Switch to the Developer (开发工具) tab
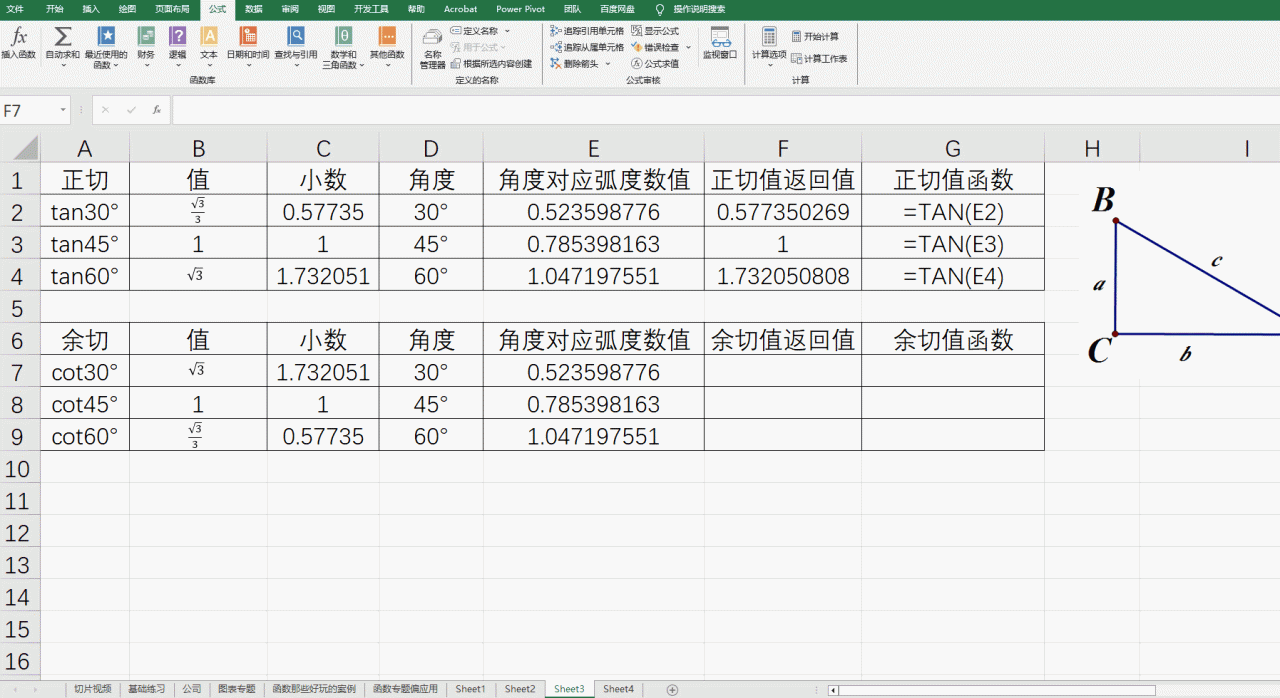The image size is (1280, 698). click(x=371, y=9)
